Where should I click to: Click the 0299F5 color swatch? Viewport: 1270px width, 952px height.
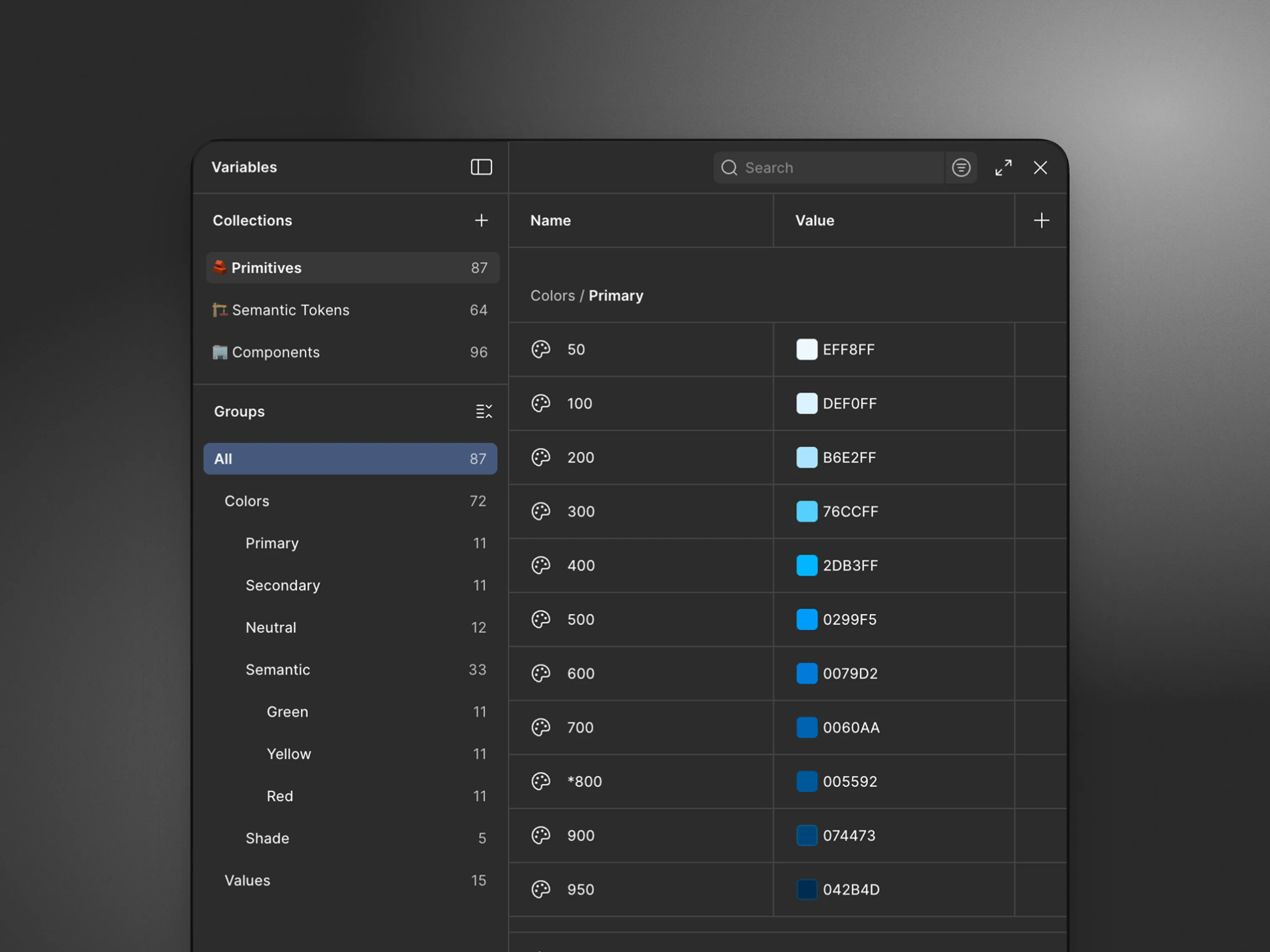click(806, 619)
